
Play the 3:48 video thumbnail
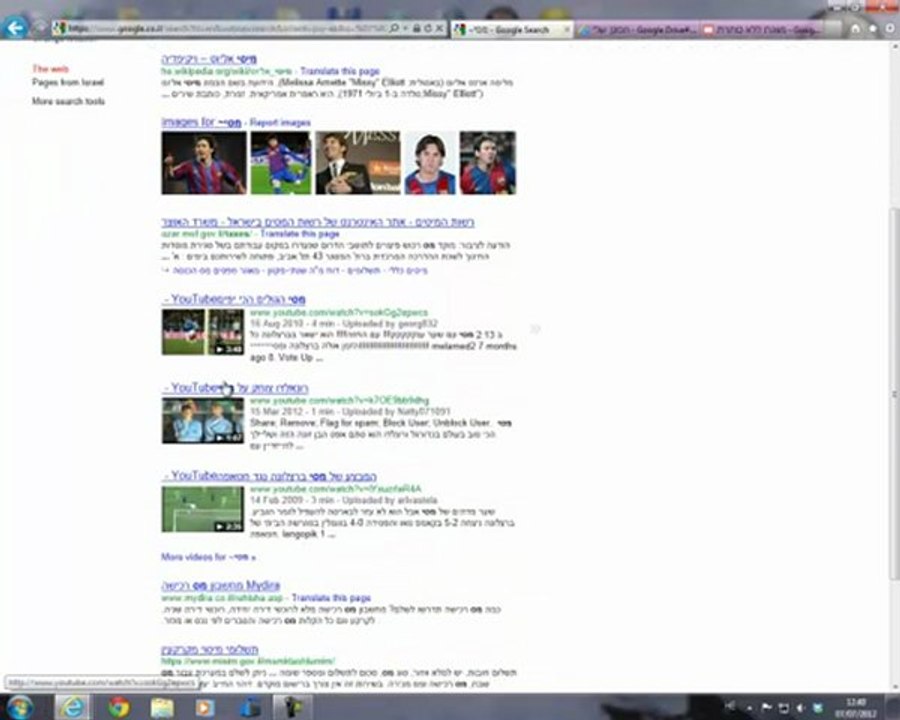pos(203,332)
